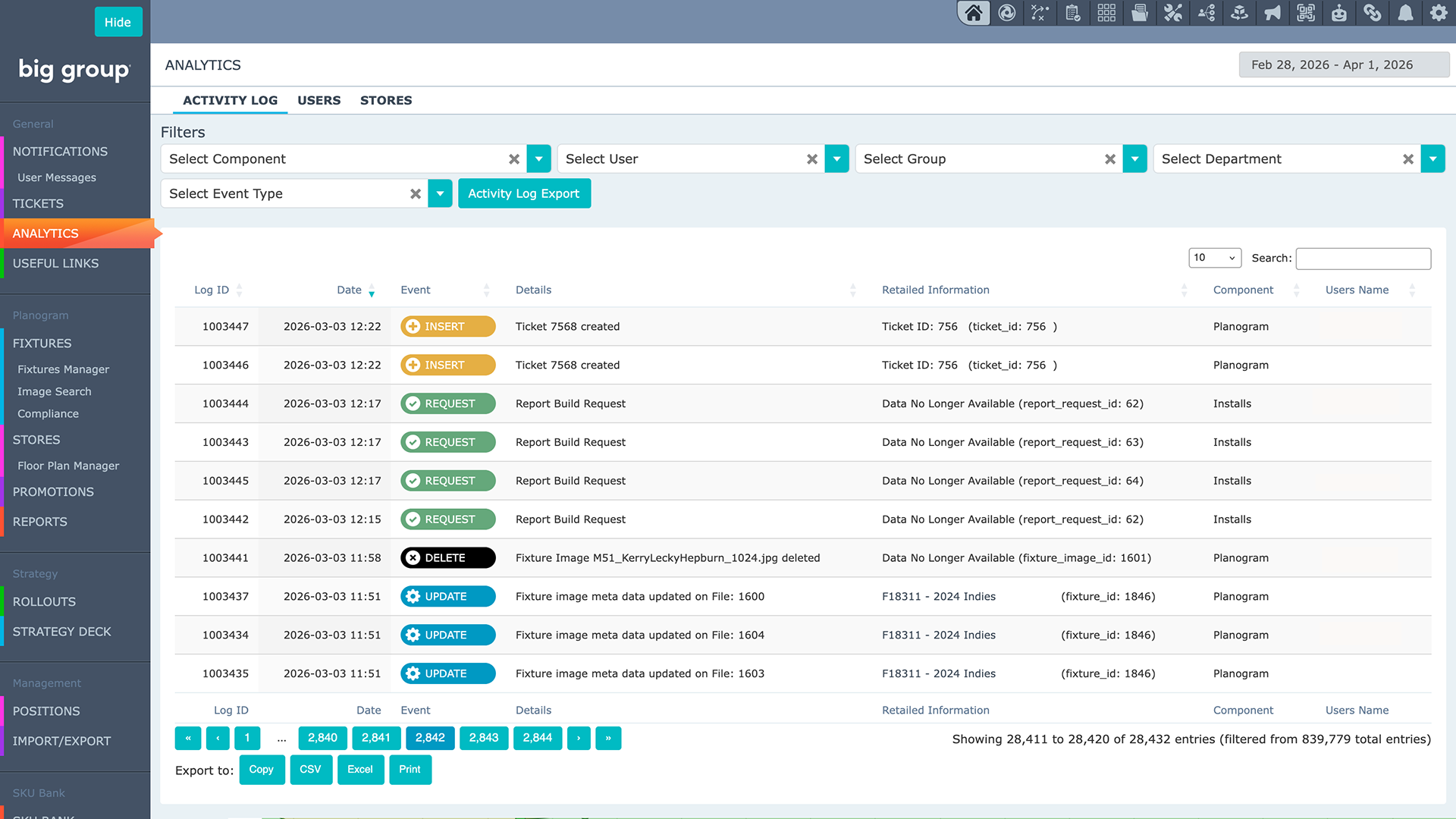Open the folder documents icon
Screen dimensions: 1456x819
click(x=1140, y=13)
